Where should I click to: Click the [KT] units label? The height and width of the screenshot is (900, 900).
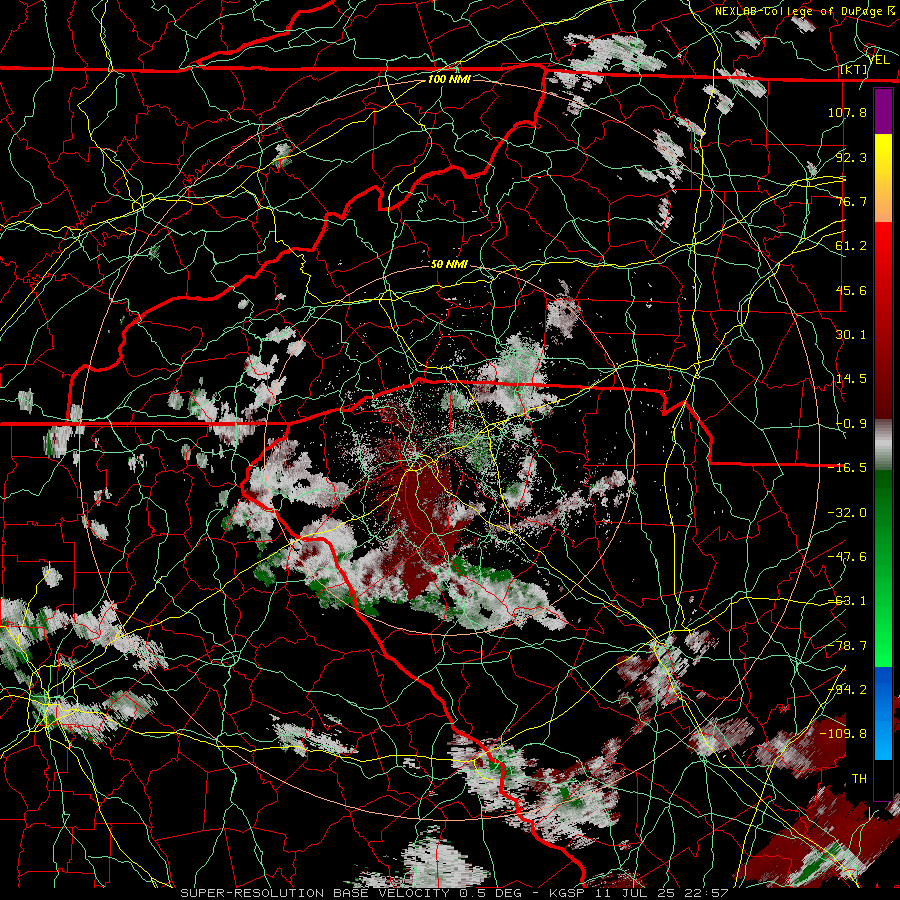point(854,69)
